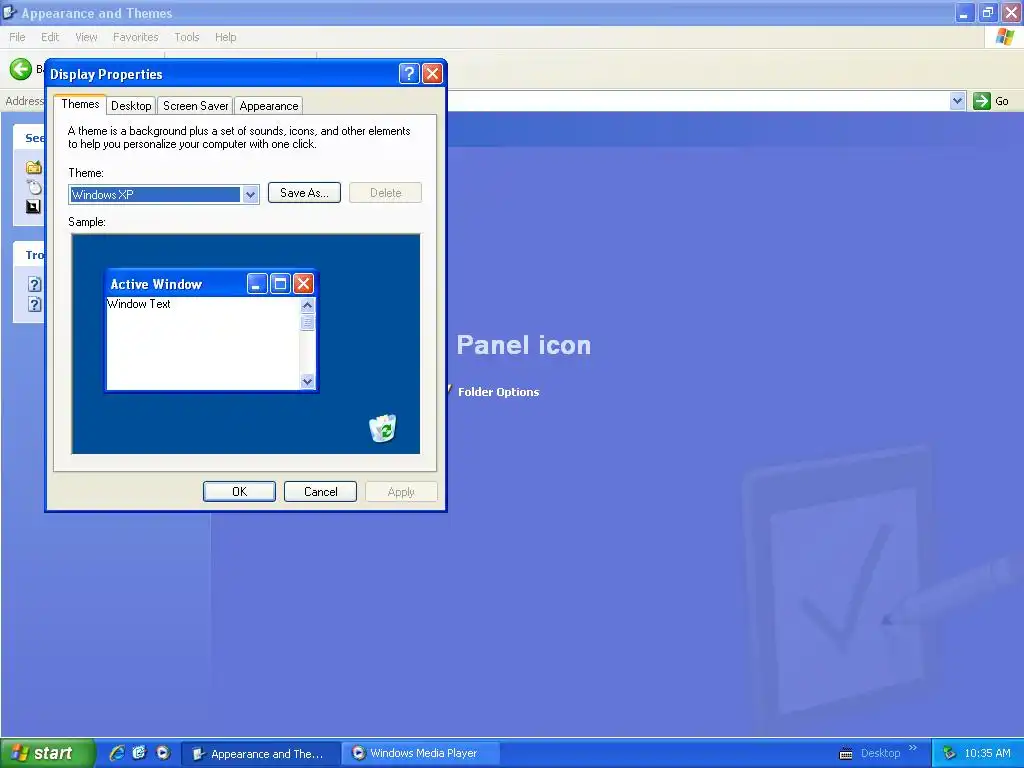Click the mouse icon in See Also panel

pyautogui.click(x=34, y=187)
